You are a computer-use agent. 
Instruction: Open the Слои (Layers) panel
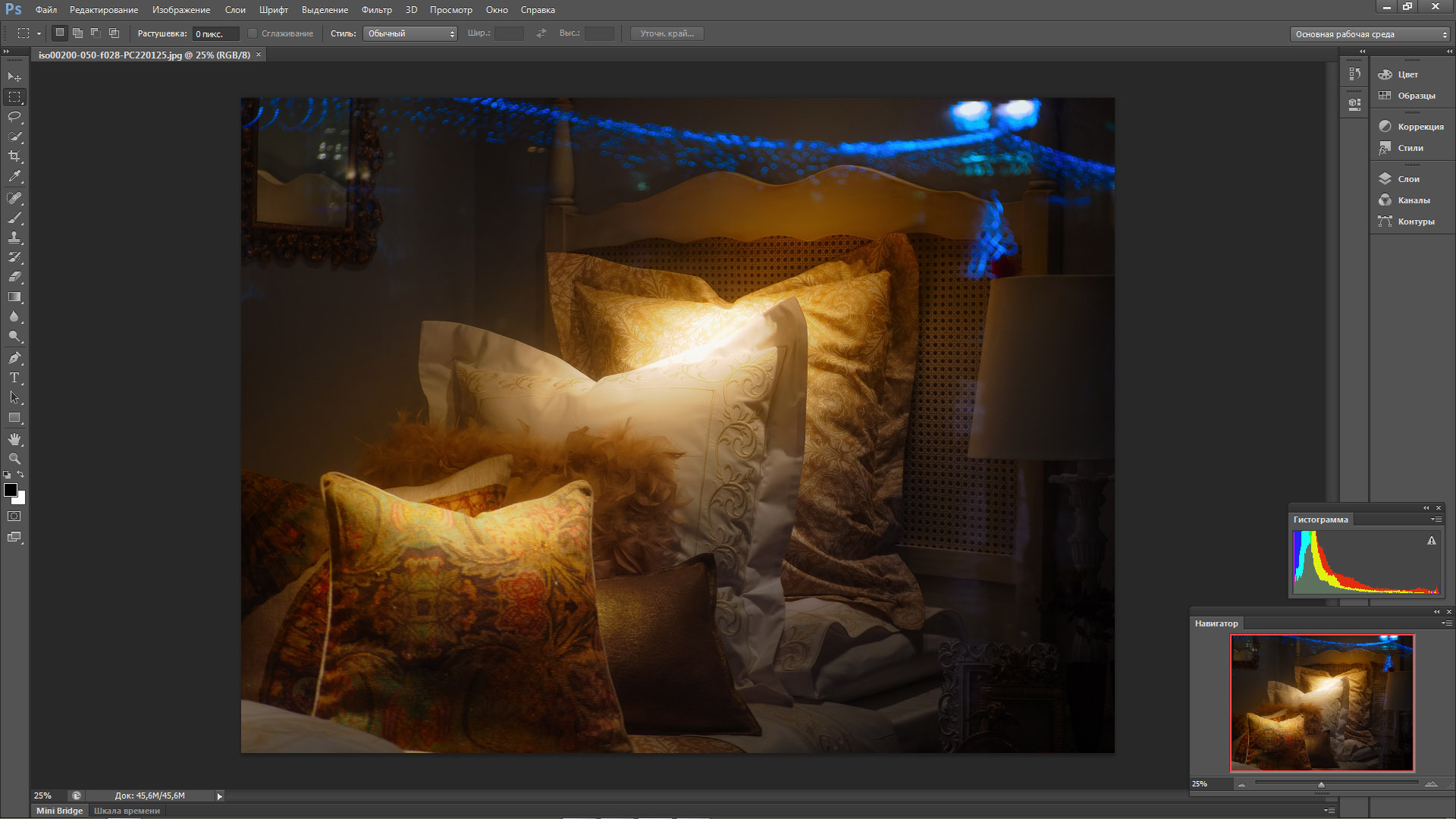tap(1408, 179)
